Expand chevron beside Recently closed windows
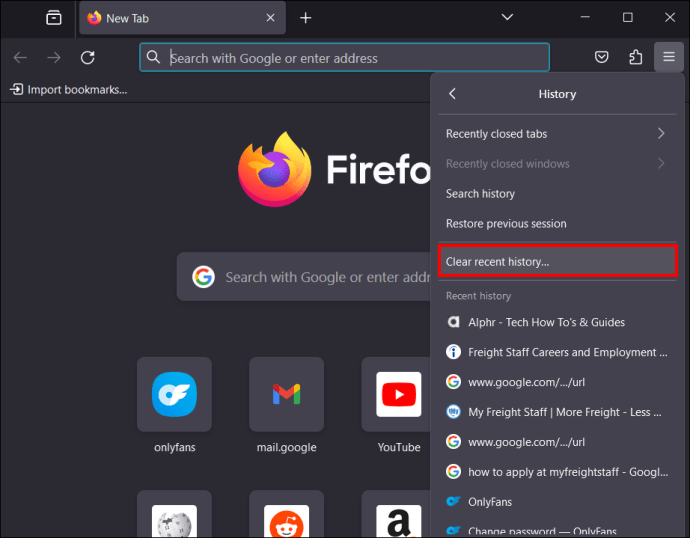The height and width of the screenshot is (538, 690). [661, 164]
